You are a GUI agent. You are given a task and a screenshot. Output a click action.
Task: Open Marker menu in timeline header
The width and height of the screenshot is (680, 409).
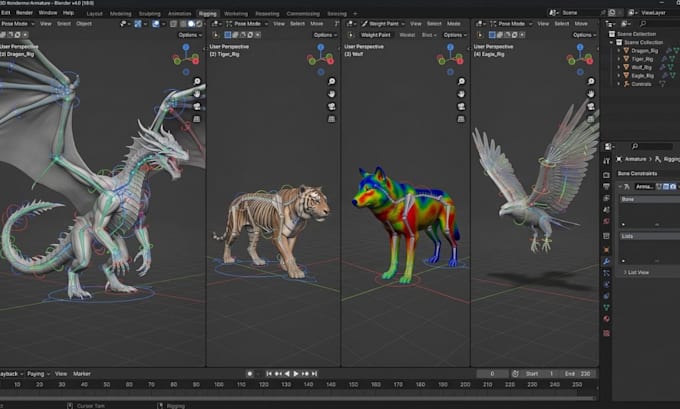[82, 373]
